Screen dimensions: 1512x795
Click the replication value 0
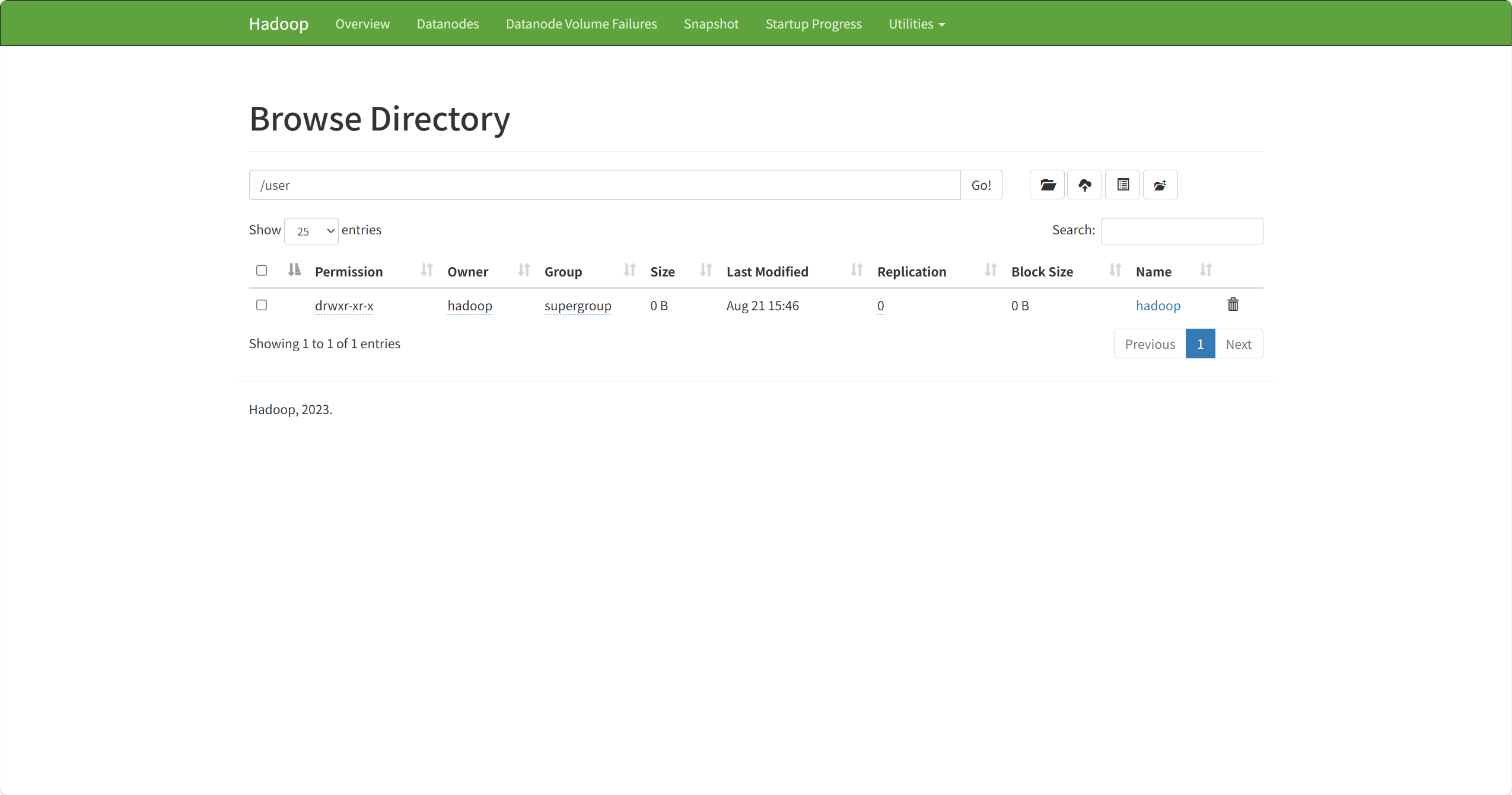click(x=880, y=306)
